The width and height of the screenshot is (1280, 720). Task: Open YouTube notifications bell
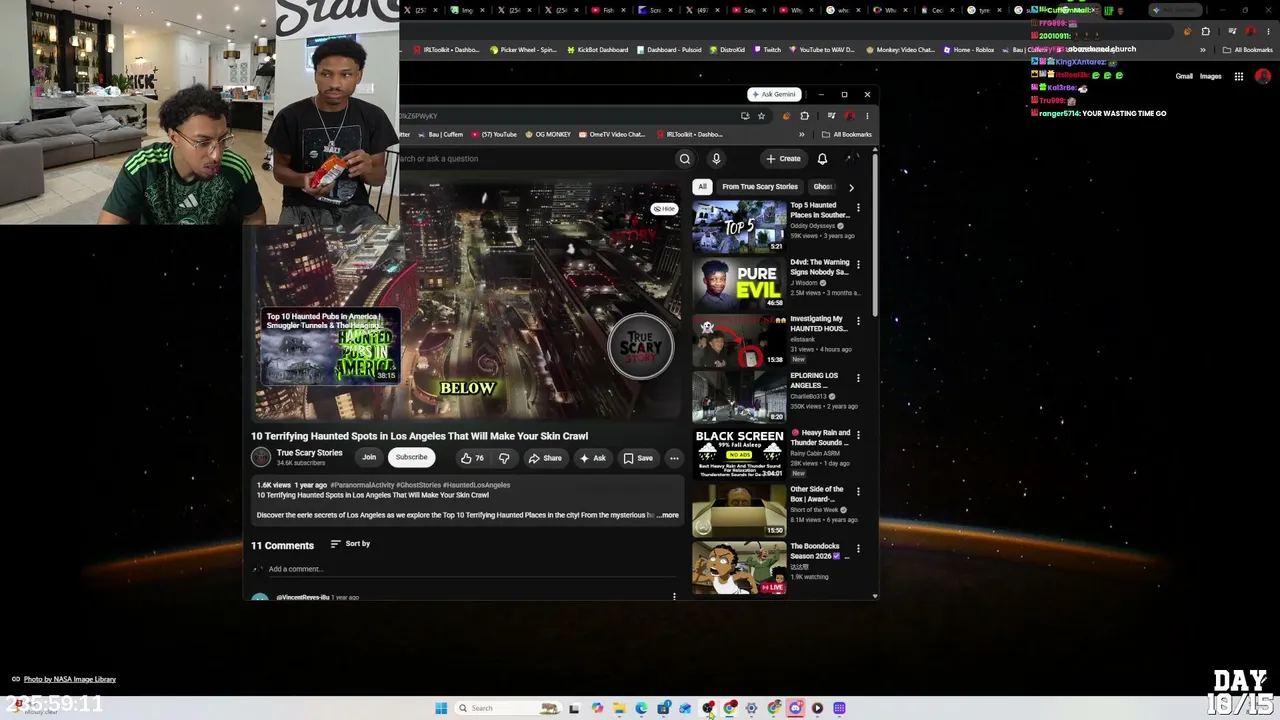pos(822,159)
